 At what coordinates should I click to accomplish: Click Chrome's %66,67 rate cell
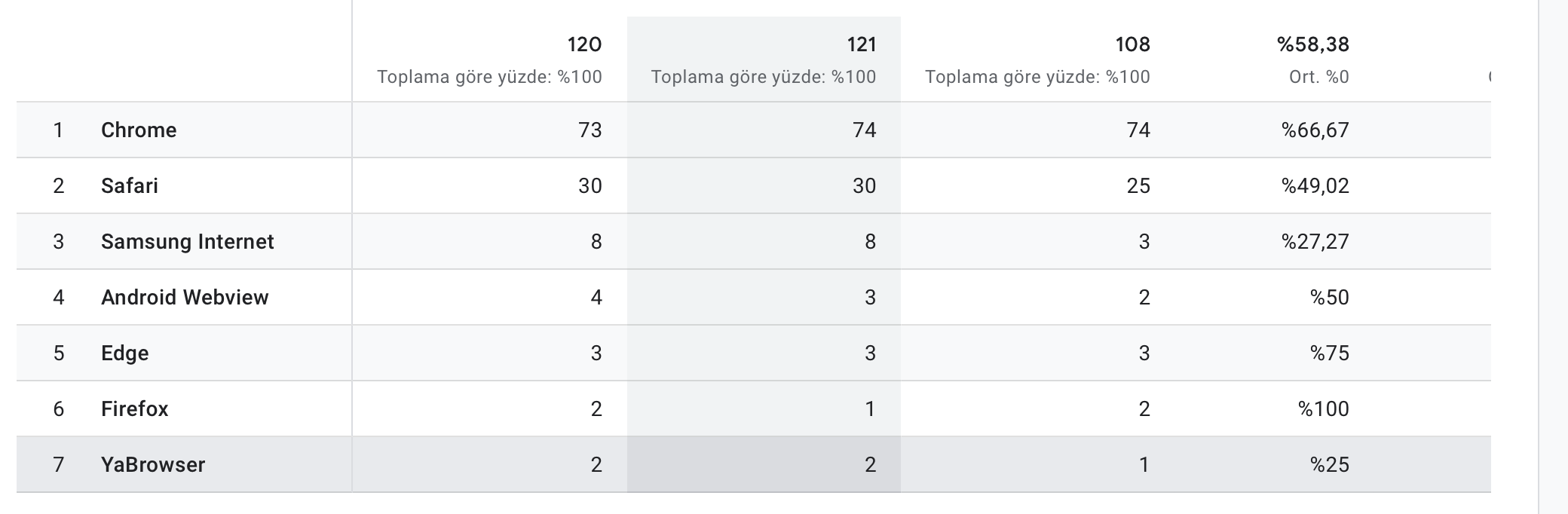1315,130
